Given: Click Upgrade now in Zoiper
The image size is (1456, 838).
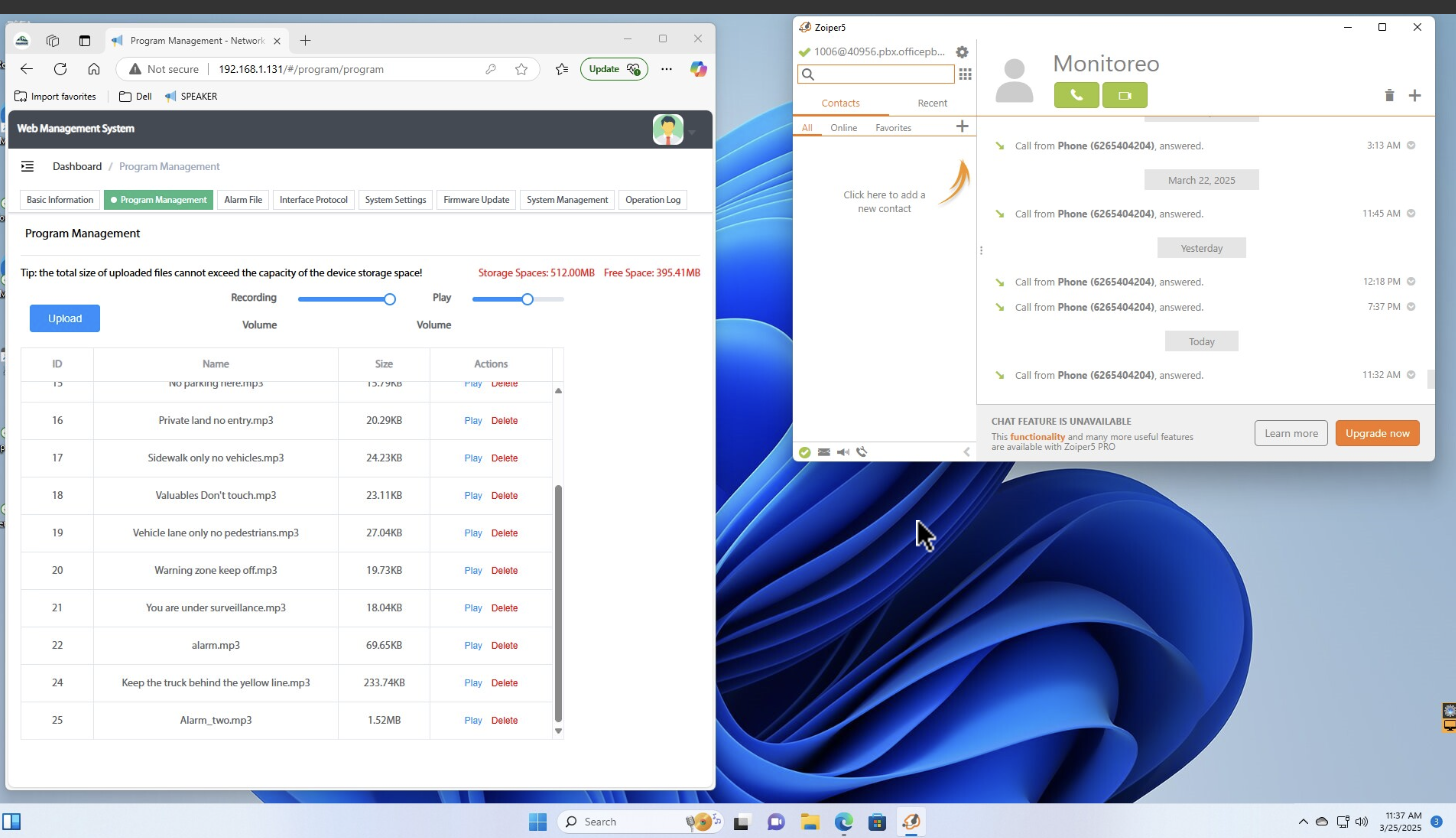Looking at the screenshot, I should pyautogui.click(x=1377, y=433).
